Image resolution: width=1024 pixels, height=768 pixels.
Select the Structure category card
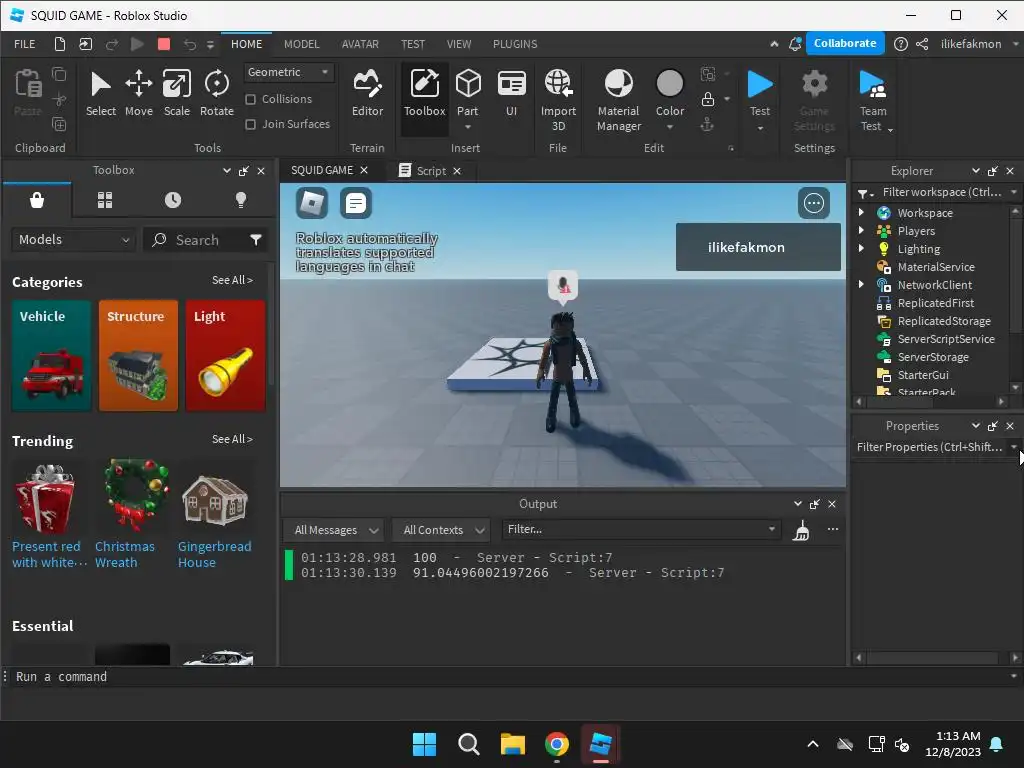point(138,356)
